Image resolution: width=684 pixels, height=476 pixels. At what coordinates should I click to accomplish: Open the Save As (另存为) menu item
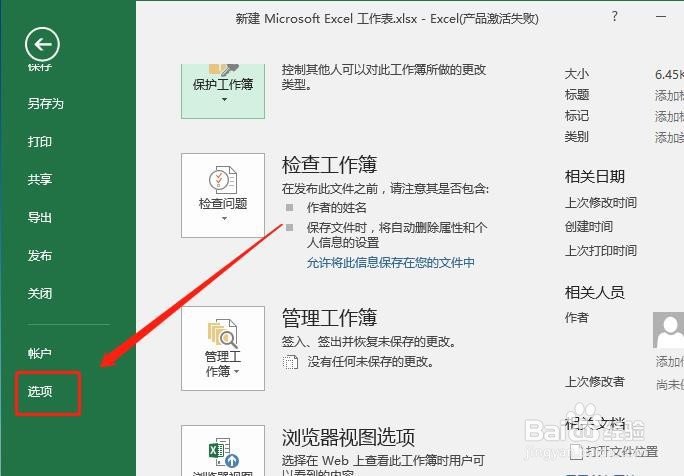[x=46, y=104]
